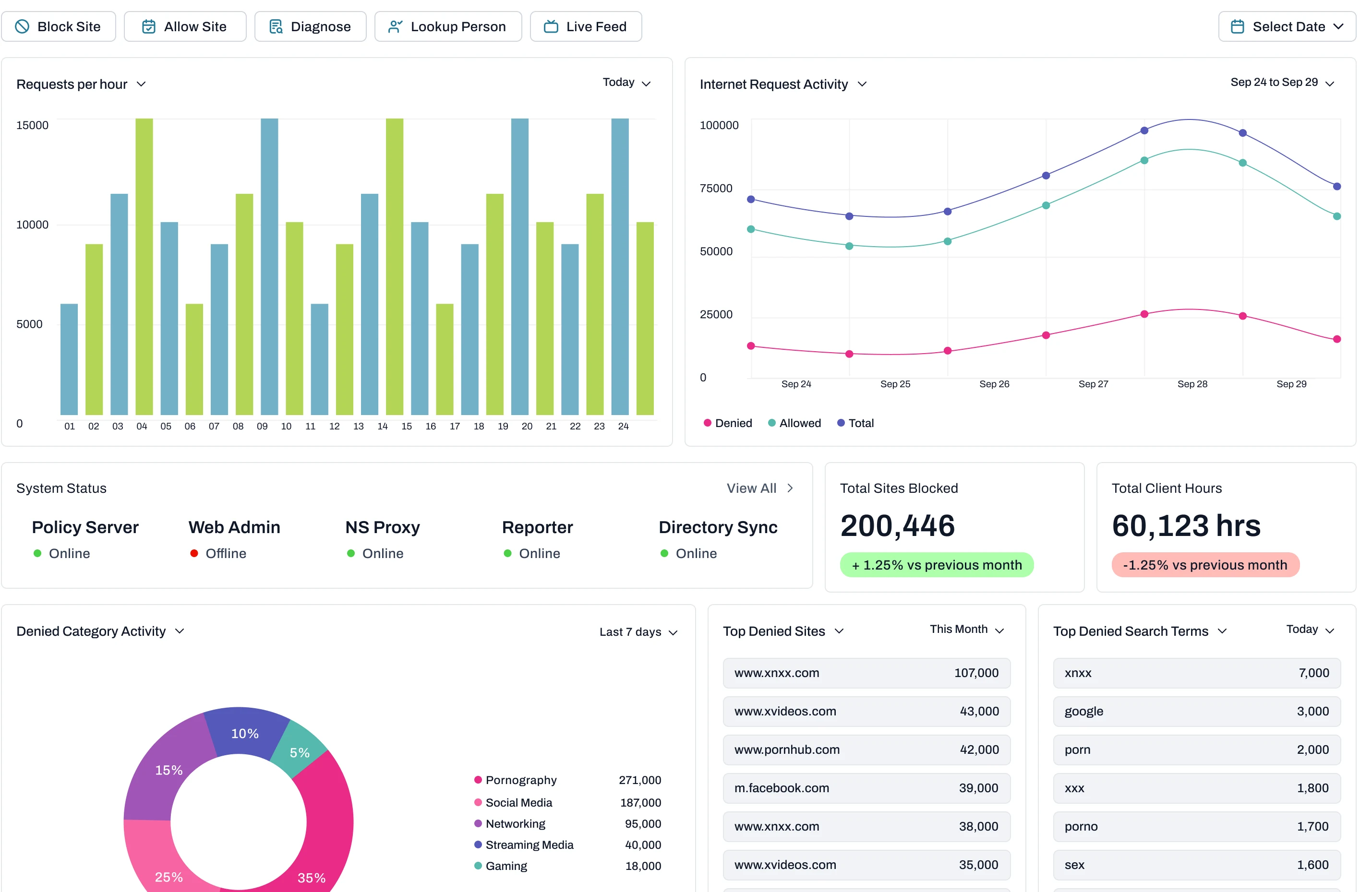Expand the Select Date dropdown chevron
This screenshot has height=892, width=1372.
click(1338, 26)
